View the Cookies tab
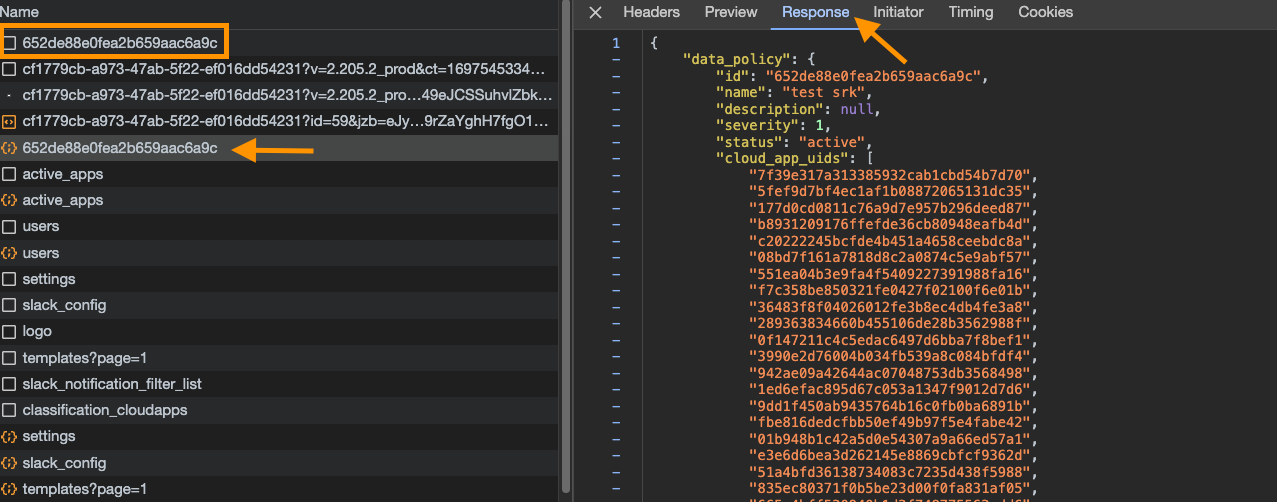 (1045, 13)
